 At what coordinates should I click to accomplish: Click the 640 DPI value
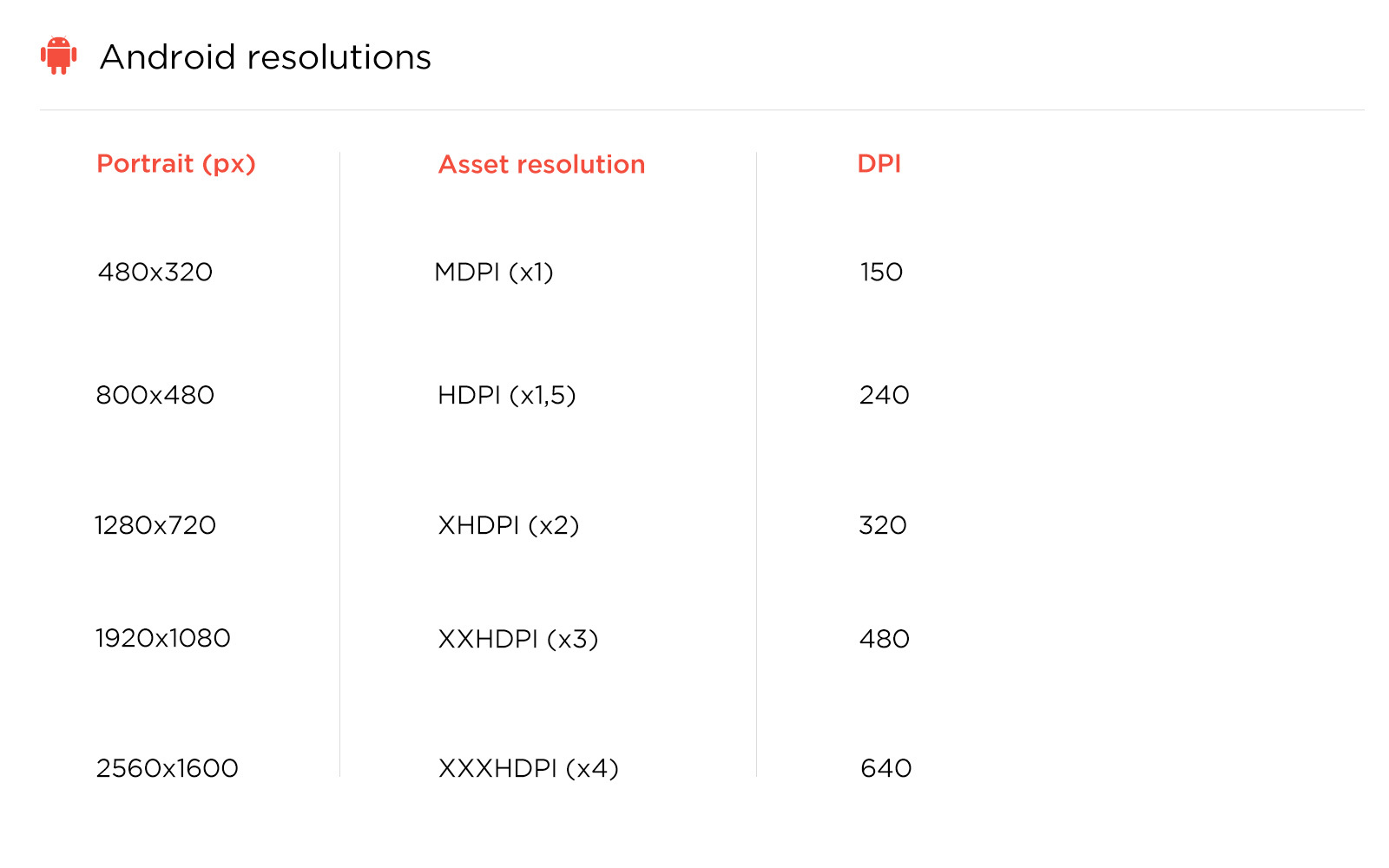(x=885, y=769)
